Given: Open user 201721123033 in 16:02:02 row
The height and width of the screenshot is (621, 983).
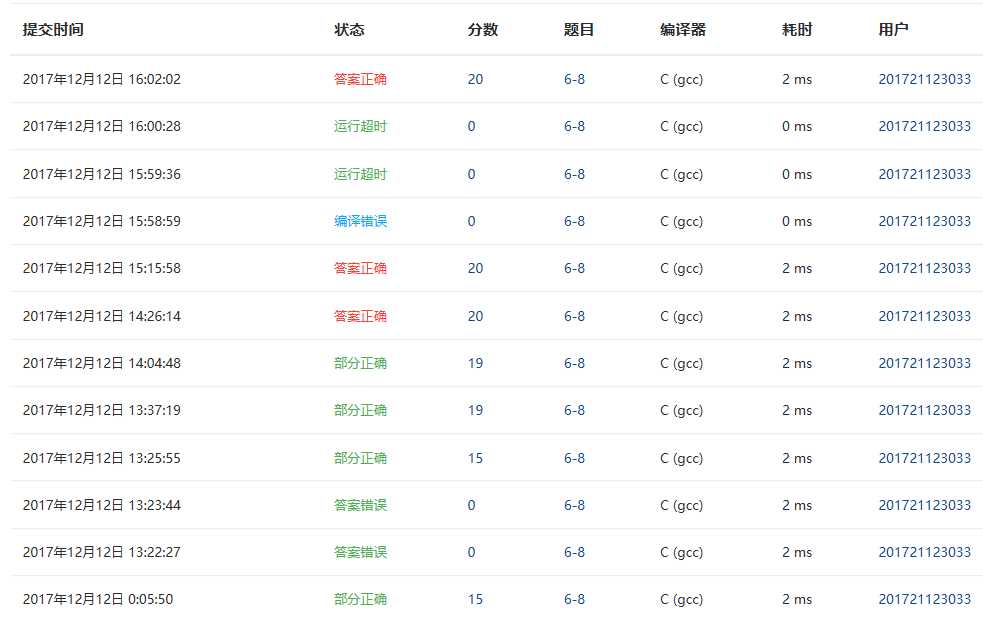Looking at the screenshot, I should (x=925, y=79).
